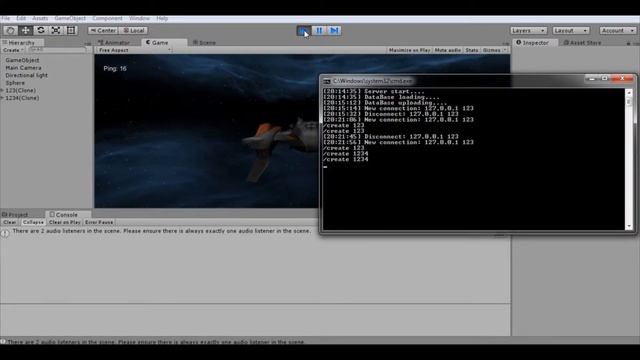
Task: Switch to the Animator tab
Action: [x=114, y=42]
